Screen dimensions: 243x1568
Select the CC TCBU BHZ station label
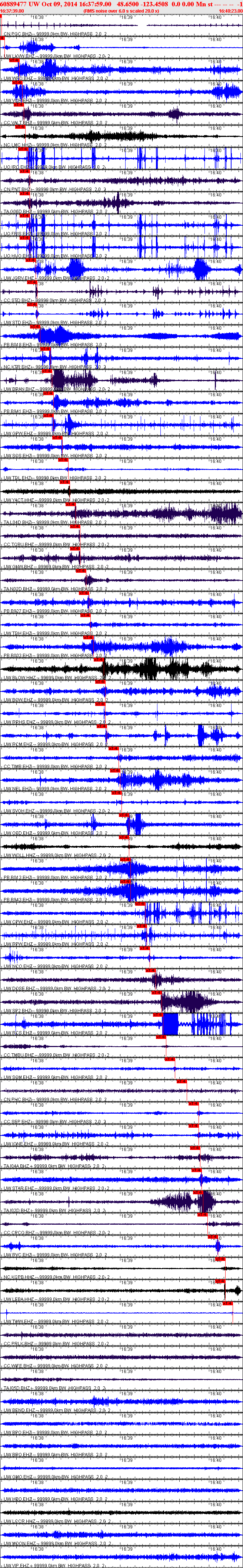pos(56,545)
